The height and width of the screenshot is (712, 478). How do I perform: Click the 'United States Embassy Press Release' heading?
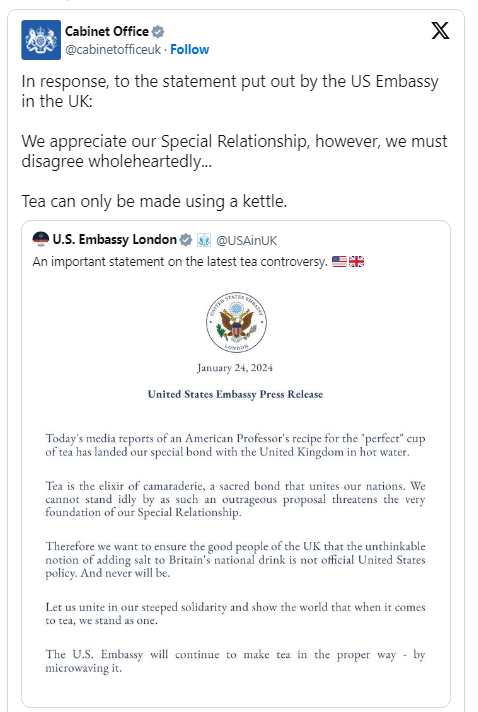(x=235, y=394)
